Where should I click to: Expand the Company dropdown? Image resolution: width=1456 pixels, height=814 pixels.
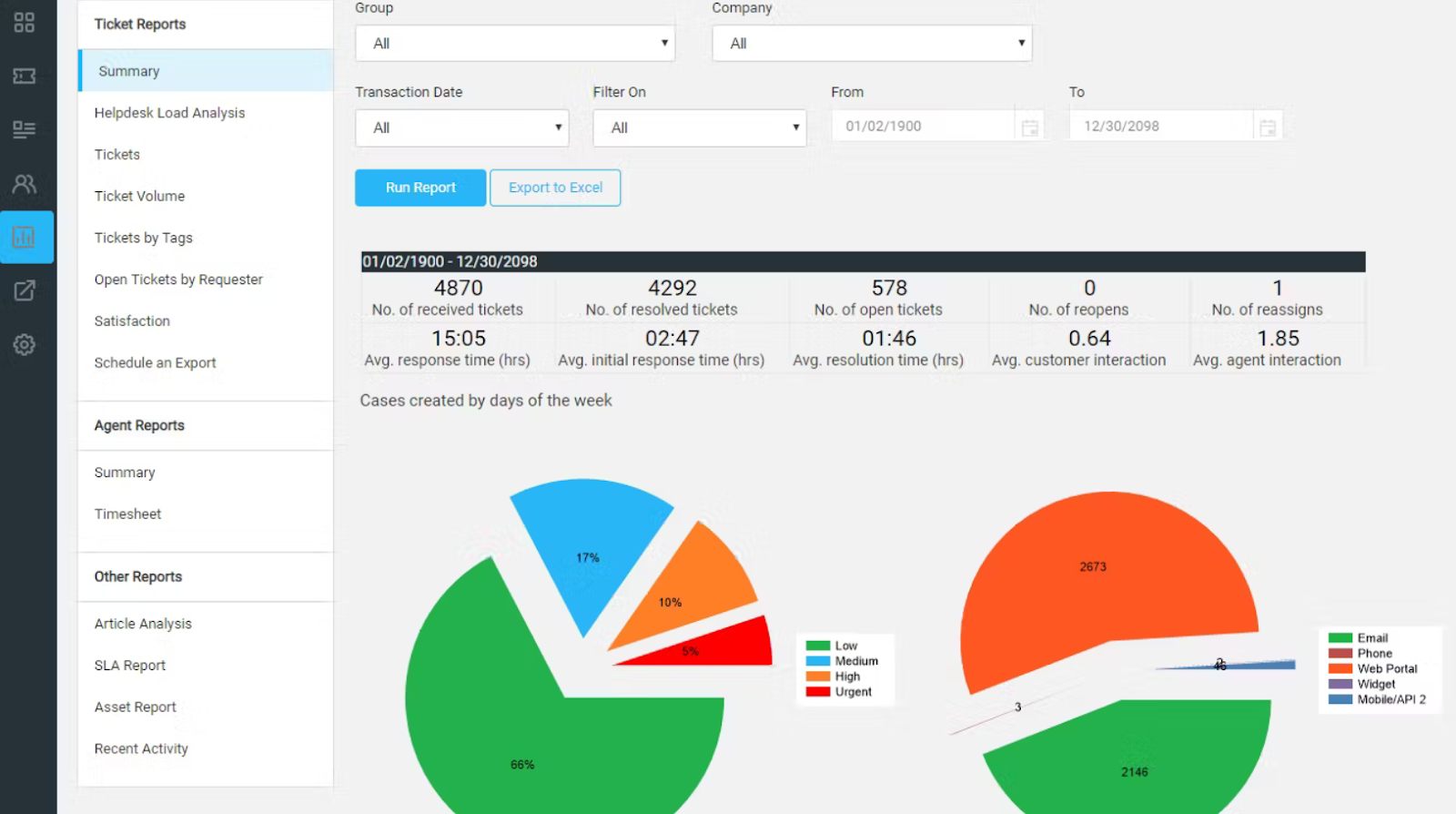pos(872,43)
